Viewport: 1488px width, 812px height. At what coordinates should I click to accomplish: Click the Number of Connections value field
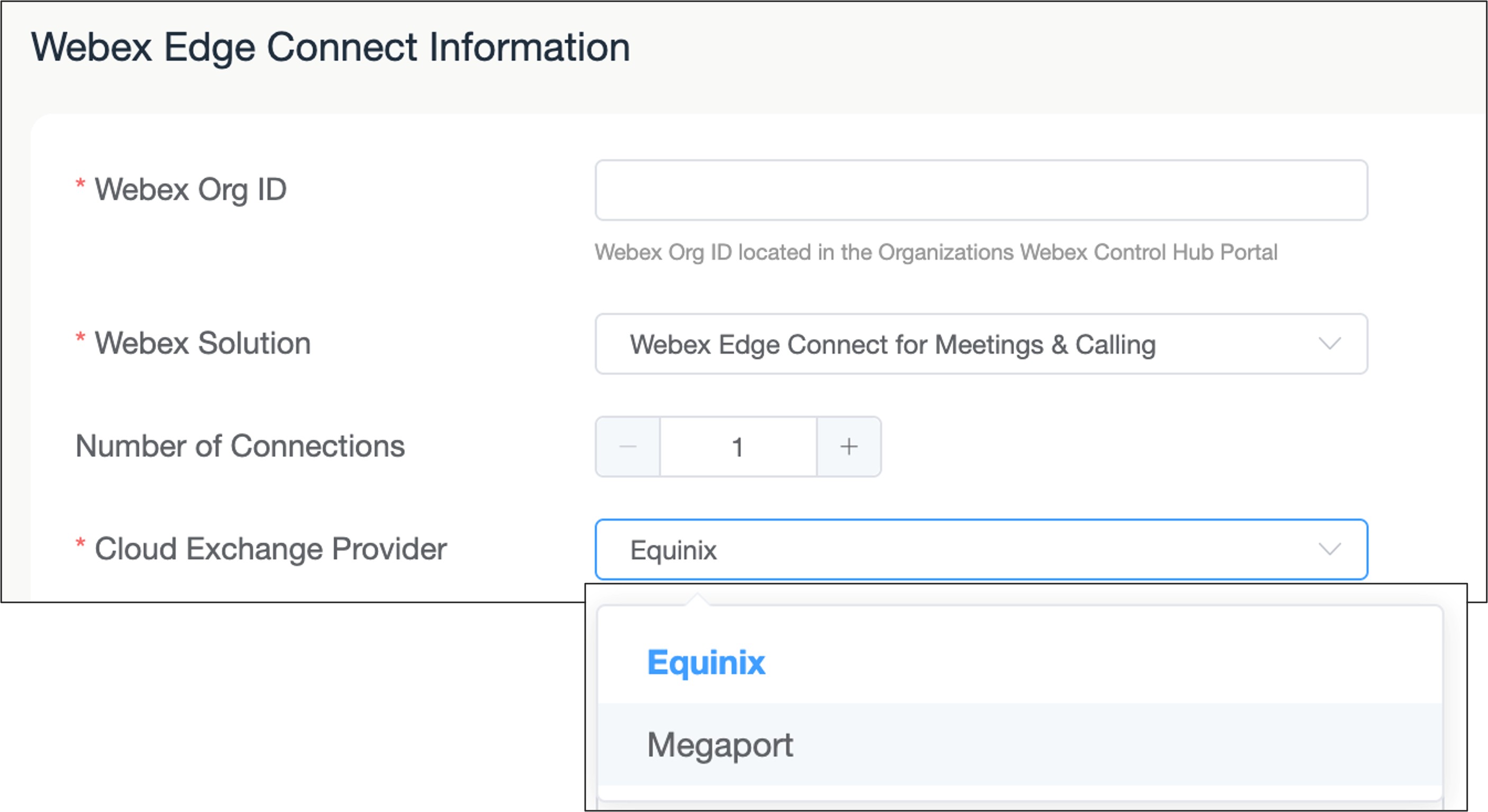(x=737, y=446)
